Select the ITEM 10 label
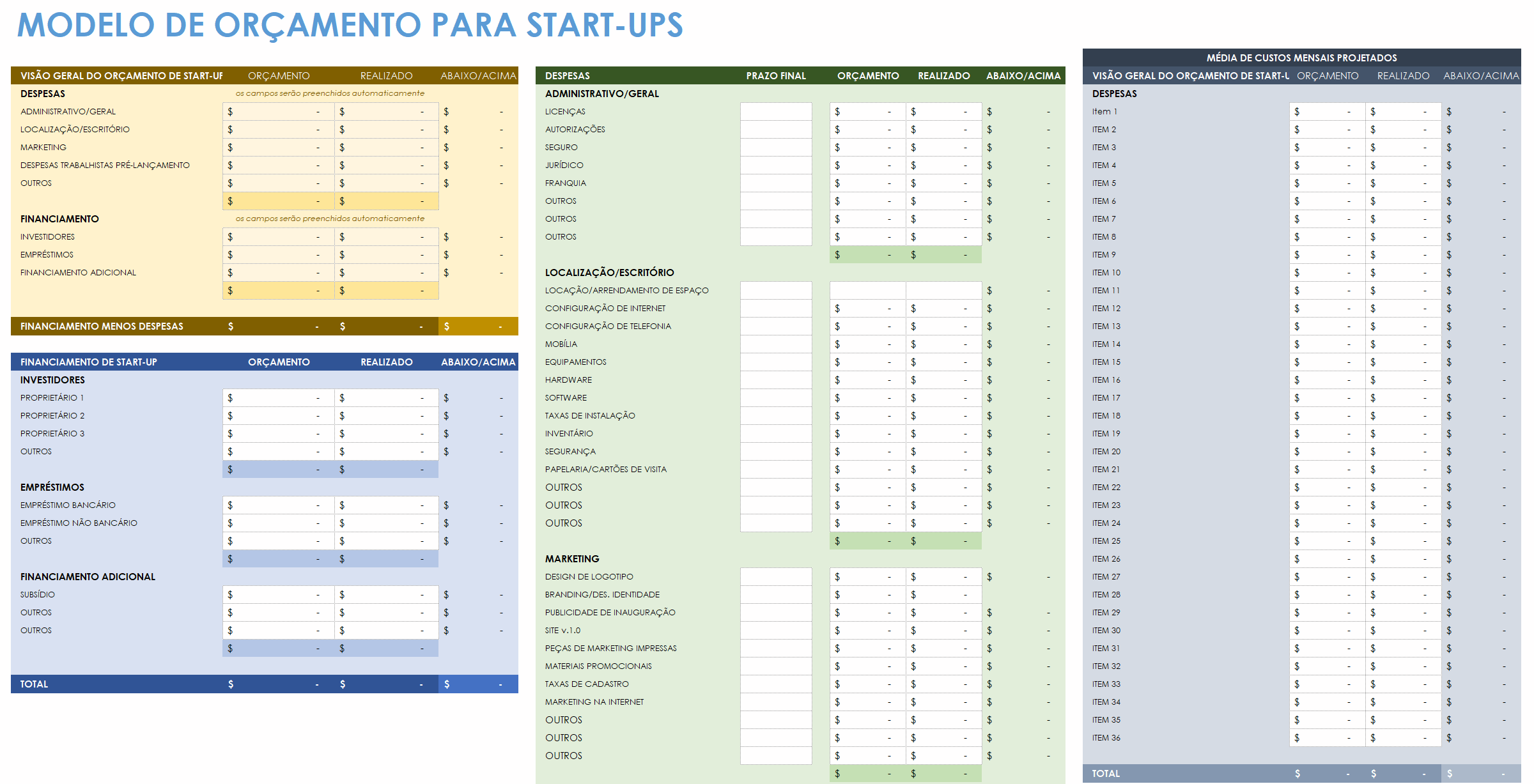The image size is (1534, 784). [x=1106, y=273]
